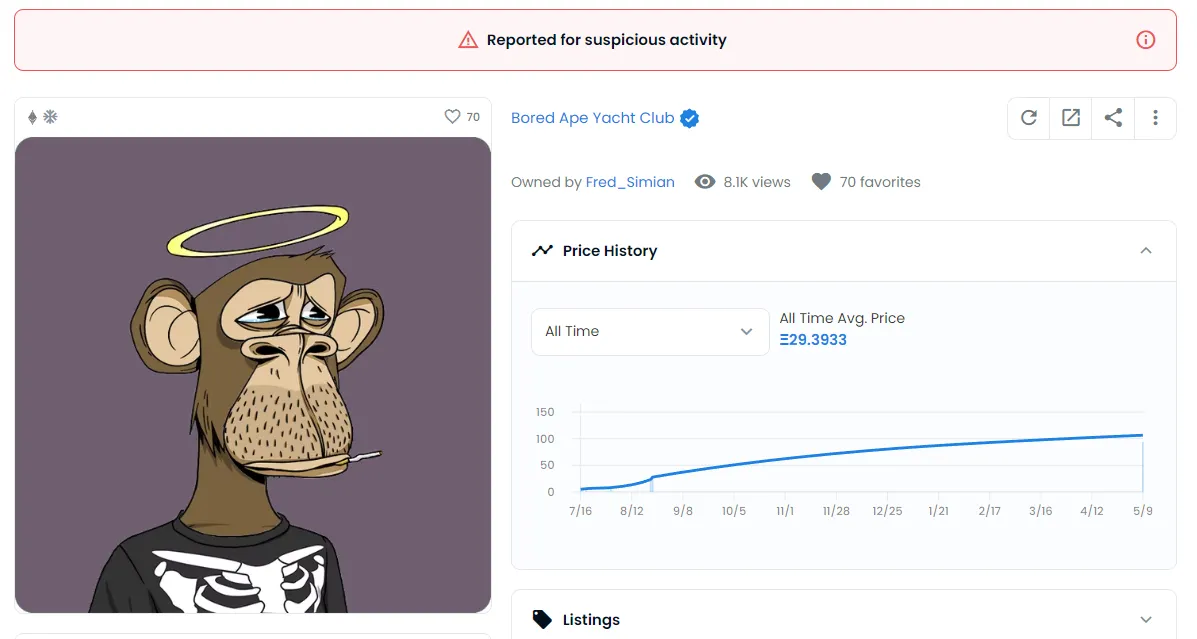Click the info icon in the warning banner
The image size is (1197, 639).
click(x=1146, y=40)
